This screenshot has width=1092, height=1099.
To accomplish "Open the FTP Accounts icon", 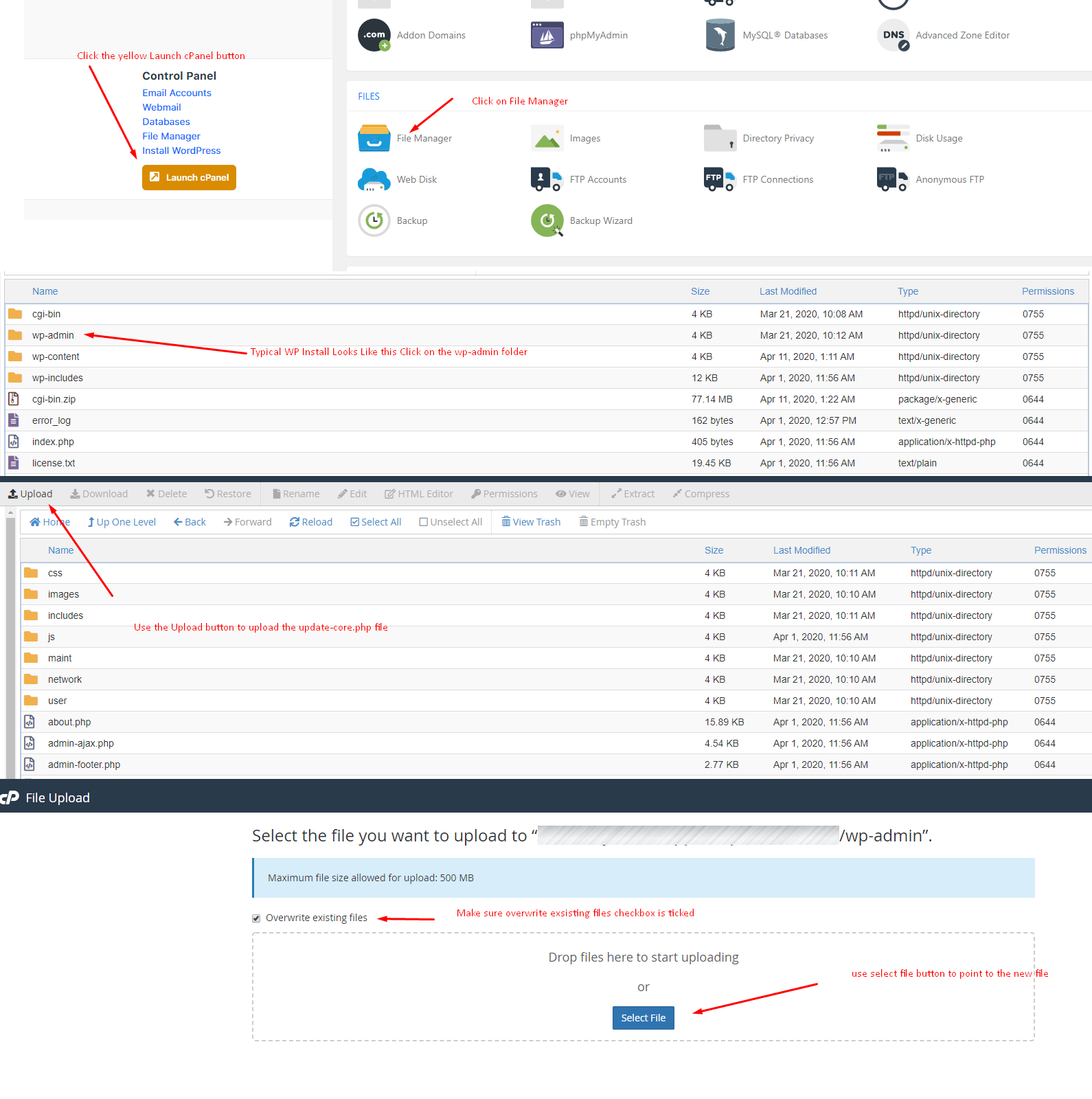I will pos(547,179).
